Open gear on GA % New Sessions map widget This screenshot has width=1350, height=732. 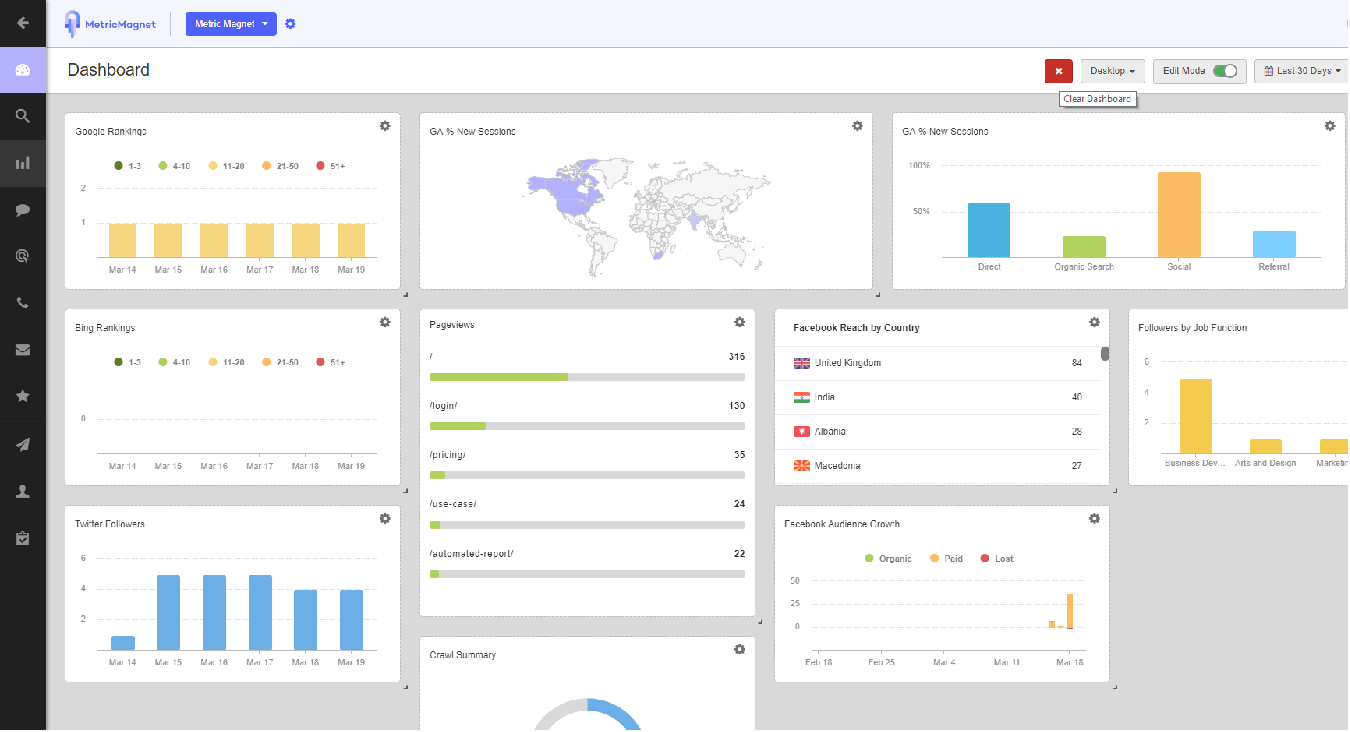(857, 126)
